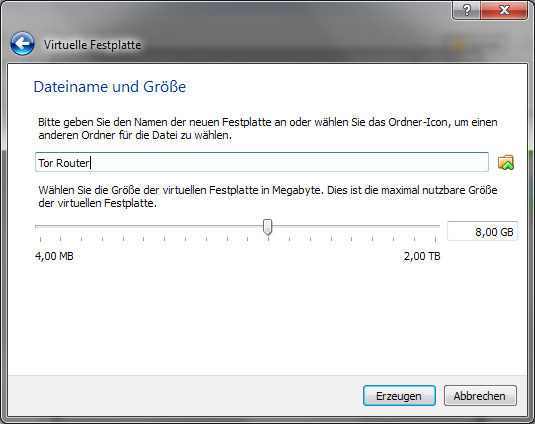This screenshot has height=424, width=535.
Task: Click the 4,00 MB minimum label
Action: point(54,256)
